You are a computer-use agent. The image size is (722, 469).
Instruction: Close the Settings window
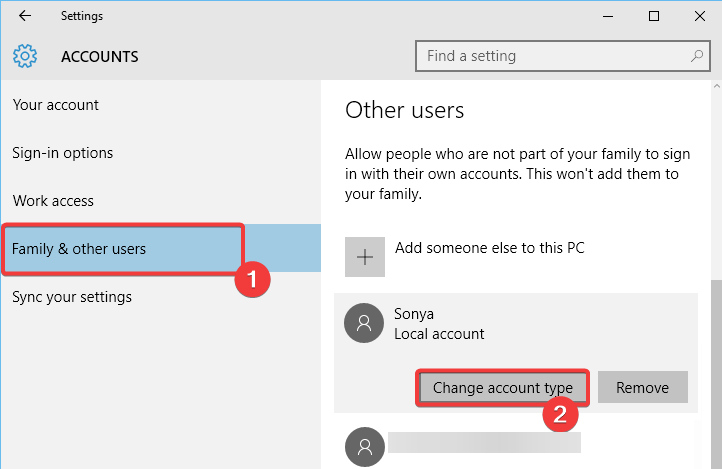coord(699,16)
